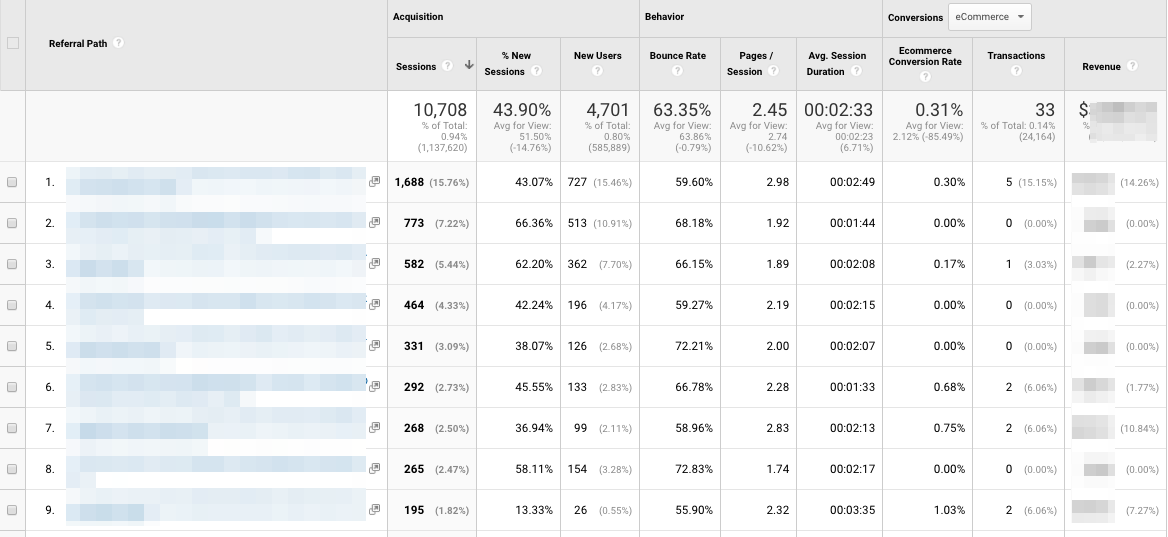Click the Sessions column help icon

click(446, 66)
